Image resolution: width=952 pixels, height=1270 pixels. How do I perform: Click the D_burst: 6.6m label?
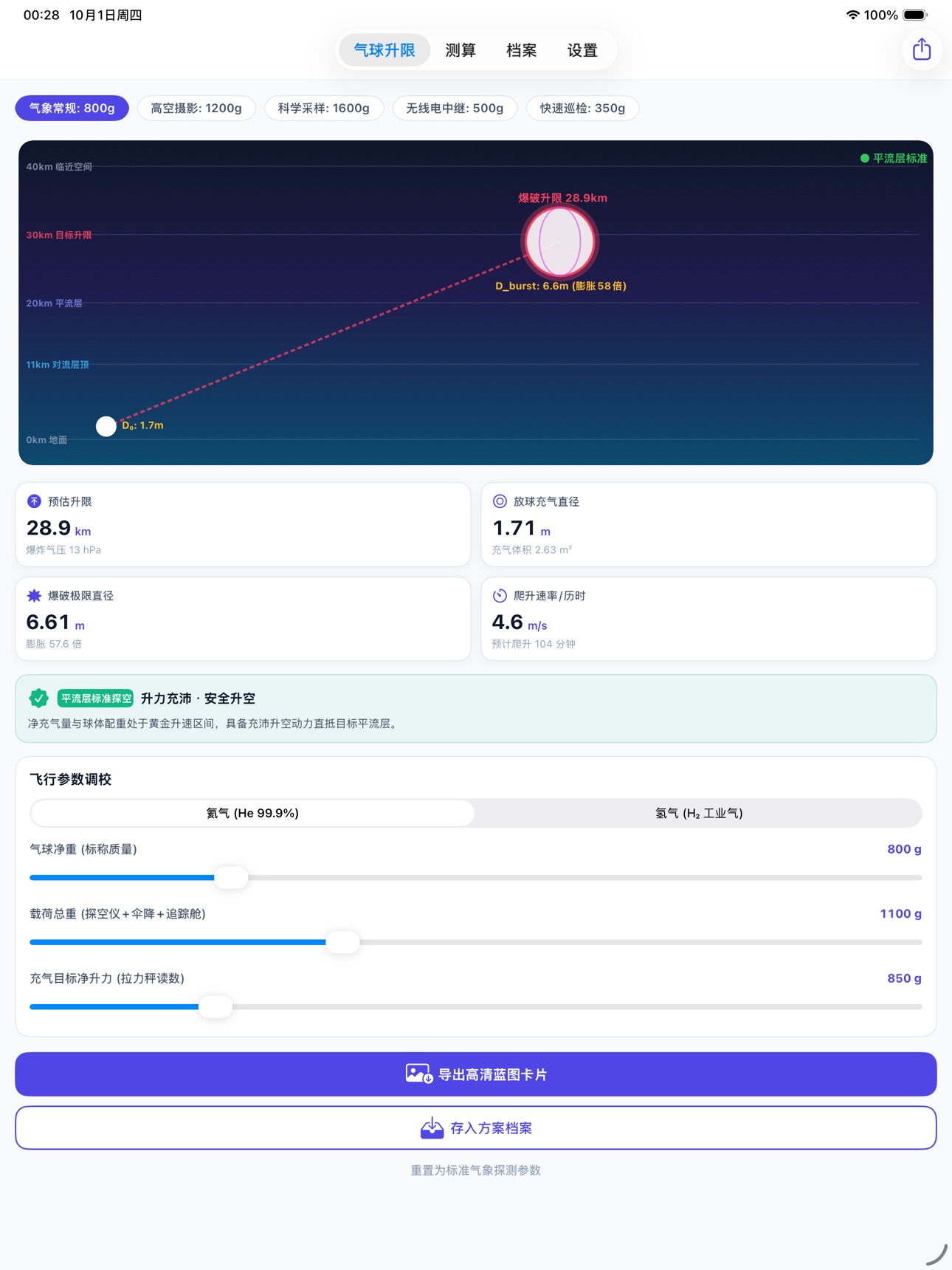(x=561, y=286)
